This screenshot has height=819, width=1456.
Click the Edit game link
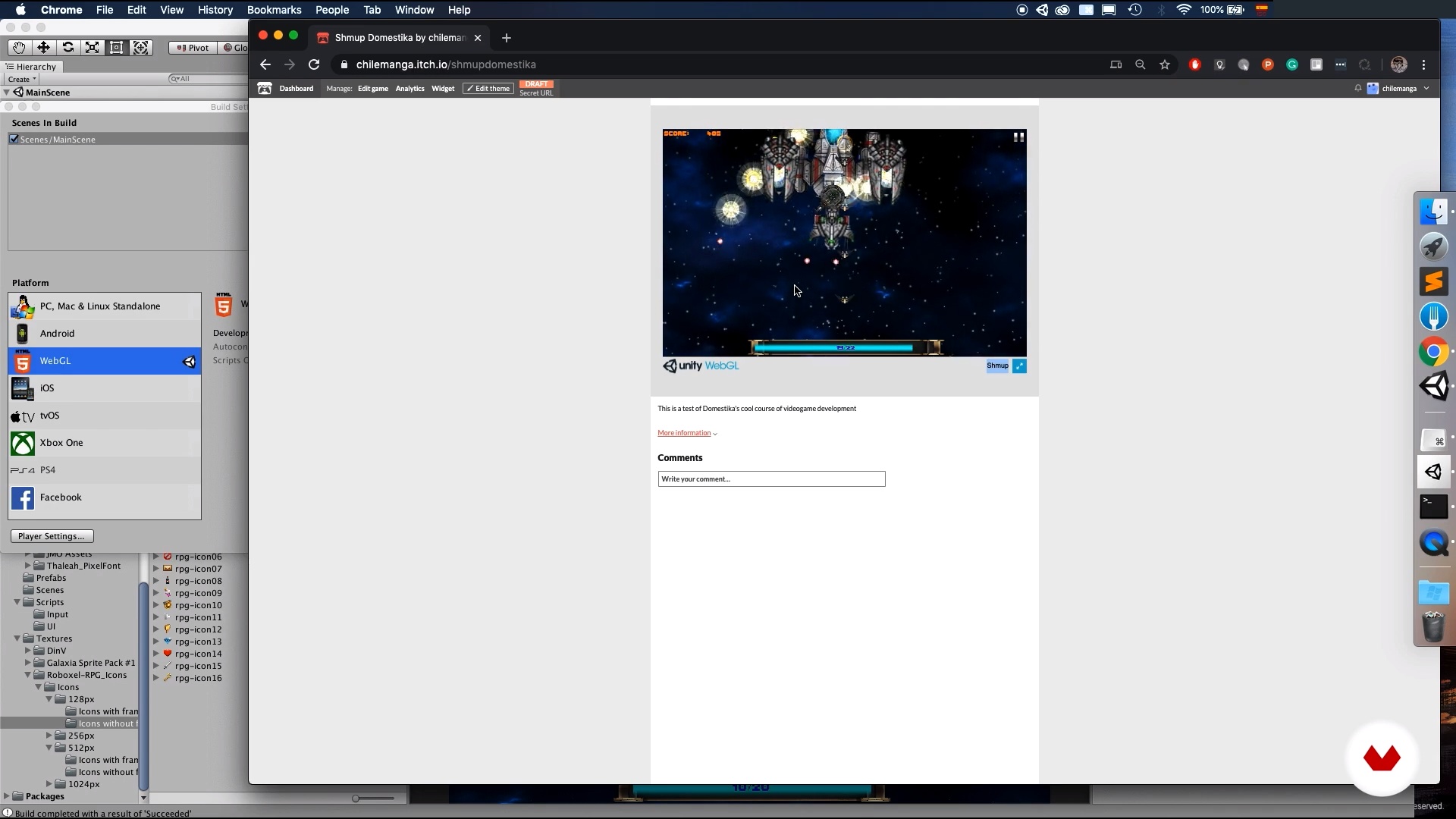tap(373, 89)
